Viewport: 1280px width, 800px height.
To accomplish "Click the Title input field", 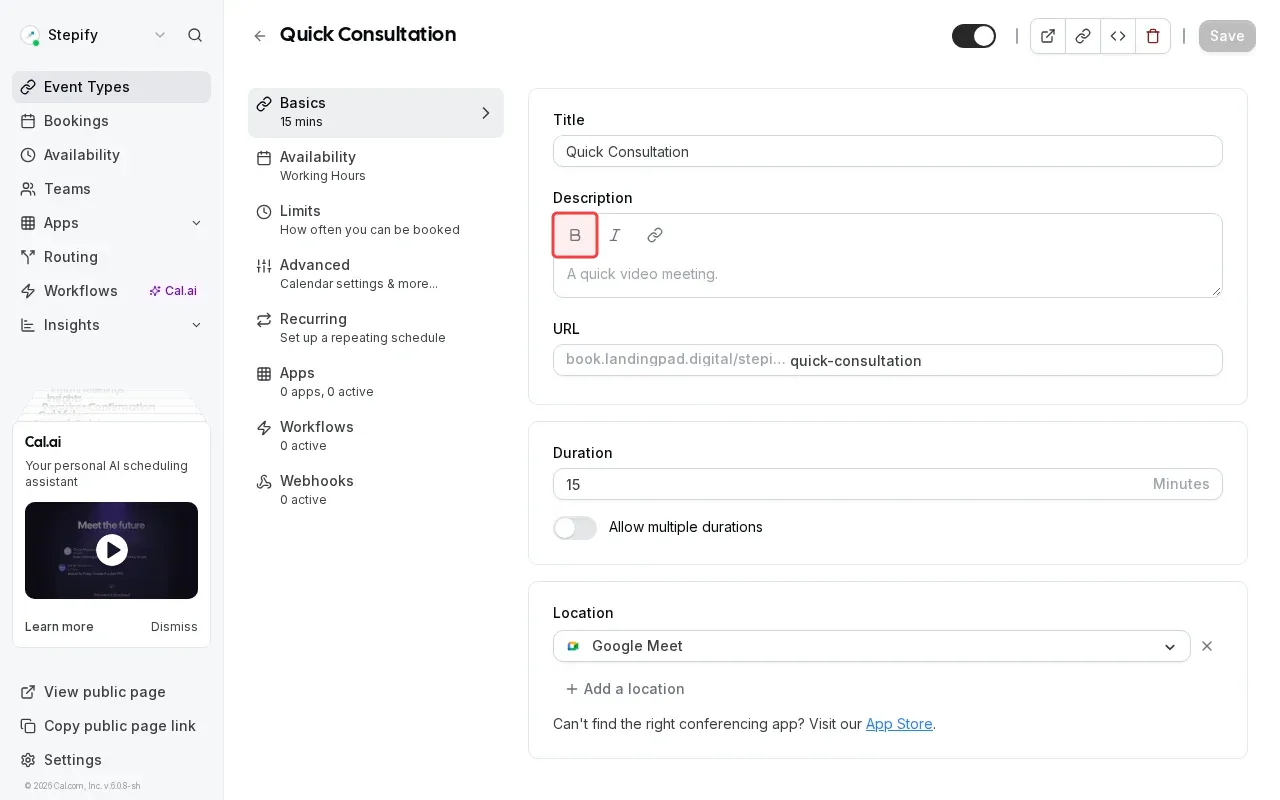I will 887,151.
